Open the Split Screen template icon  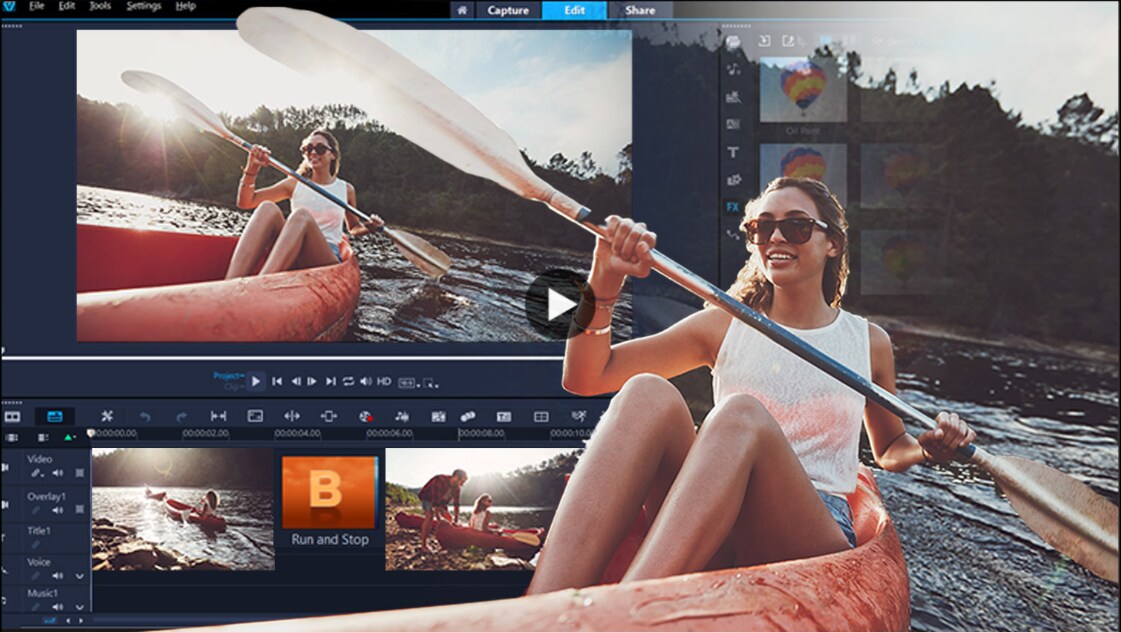click(541, 416)
